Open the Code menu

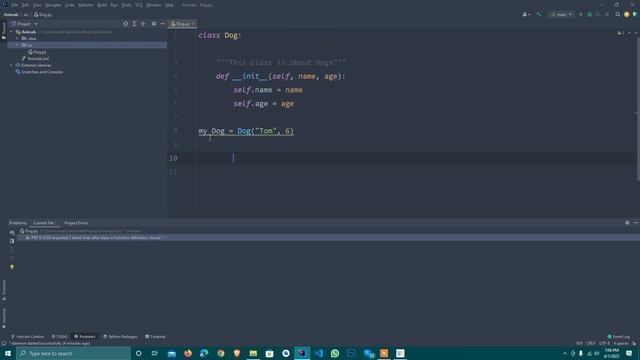click(70, 5)
